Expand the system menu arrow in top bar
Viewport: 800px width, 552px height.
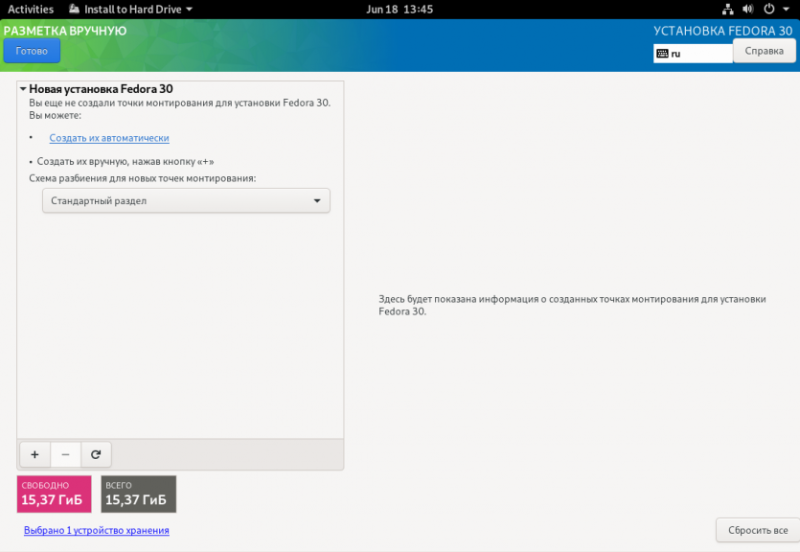pyautogui.click(x=786, y=9)
